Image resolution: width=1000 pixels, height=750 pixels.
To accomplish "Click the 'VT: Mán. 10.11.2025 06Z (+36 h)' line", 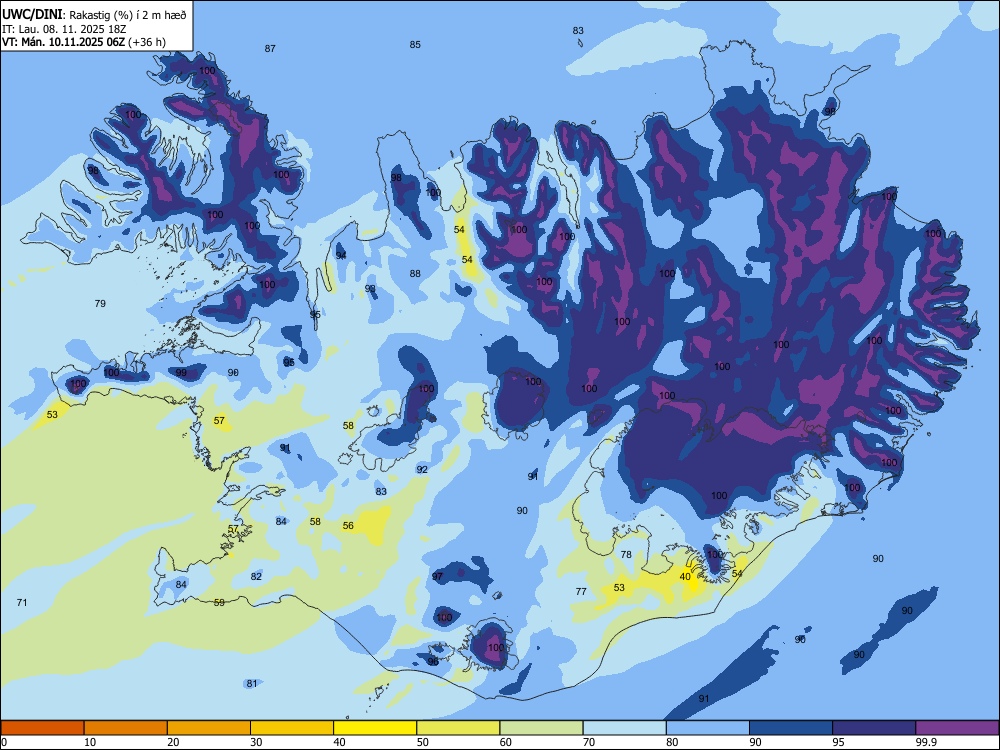I will click(x=84, y=42).
